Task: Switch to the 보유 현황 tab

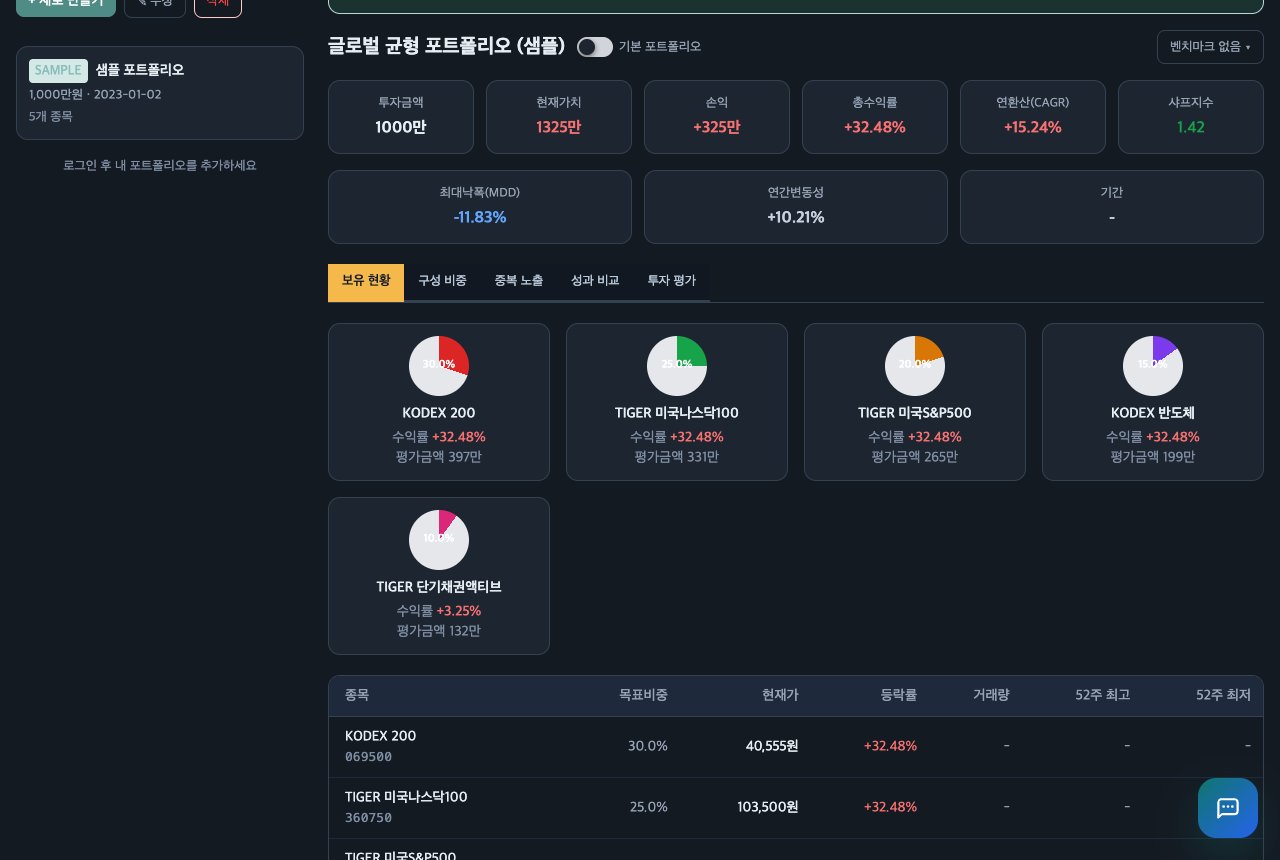Action: (x=366, y=281)
